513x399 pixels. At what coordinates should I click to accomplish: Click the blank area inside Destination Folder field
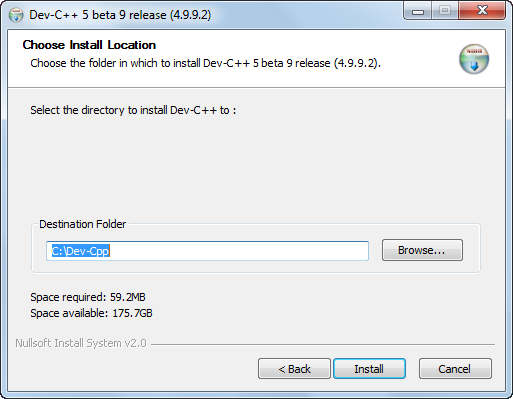click(239, 251)
